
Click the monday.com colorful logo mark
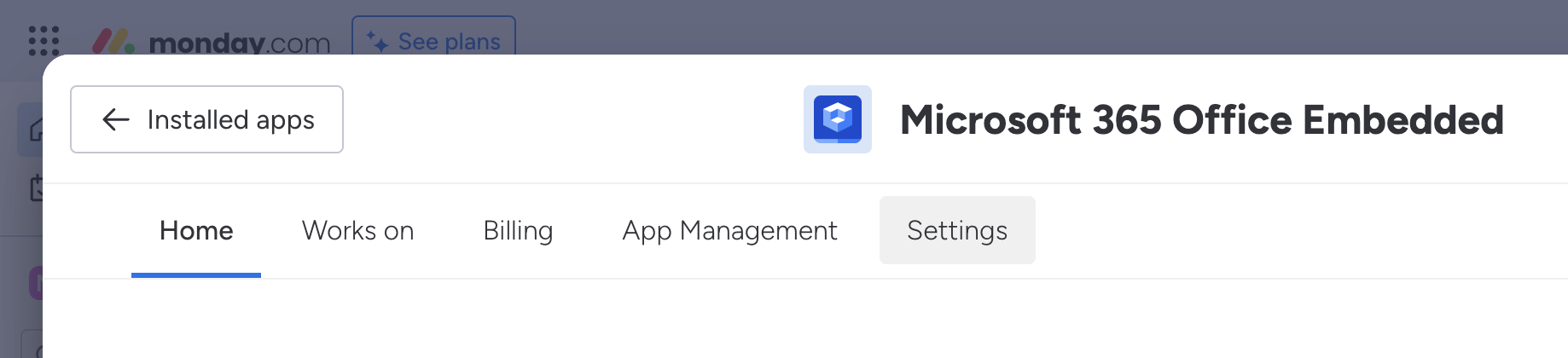(x=113, y=41)
